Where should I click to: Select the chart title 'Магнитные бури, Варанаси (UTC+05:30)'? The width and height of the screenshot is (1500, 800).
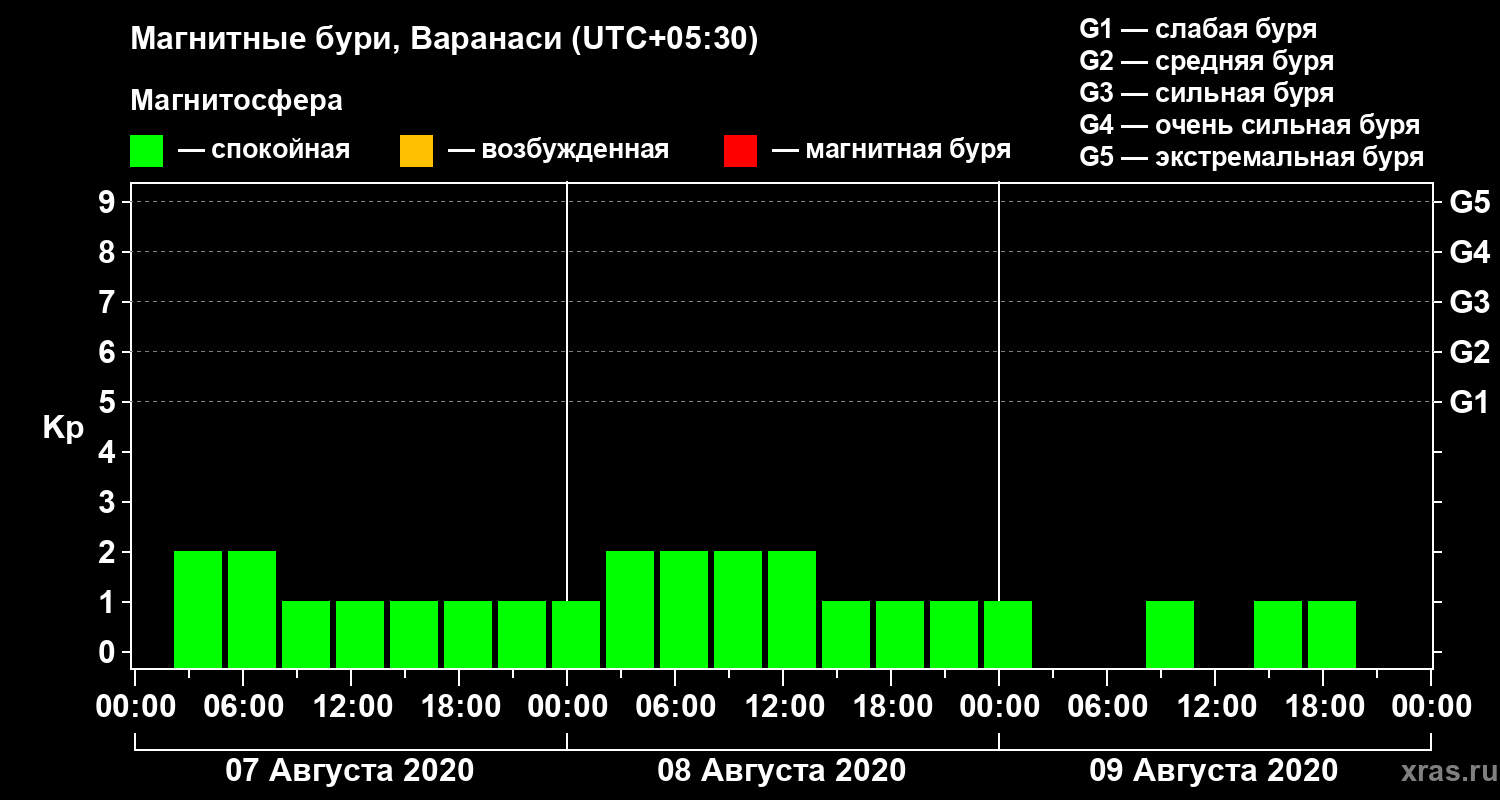444,40
